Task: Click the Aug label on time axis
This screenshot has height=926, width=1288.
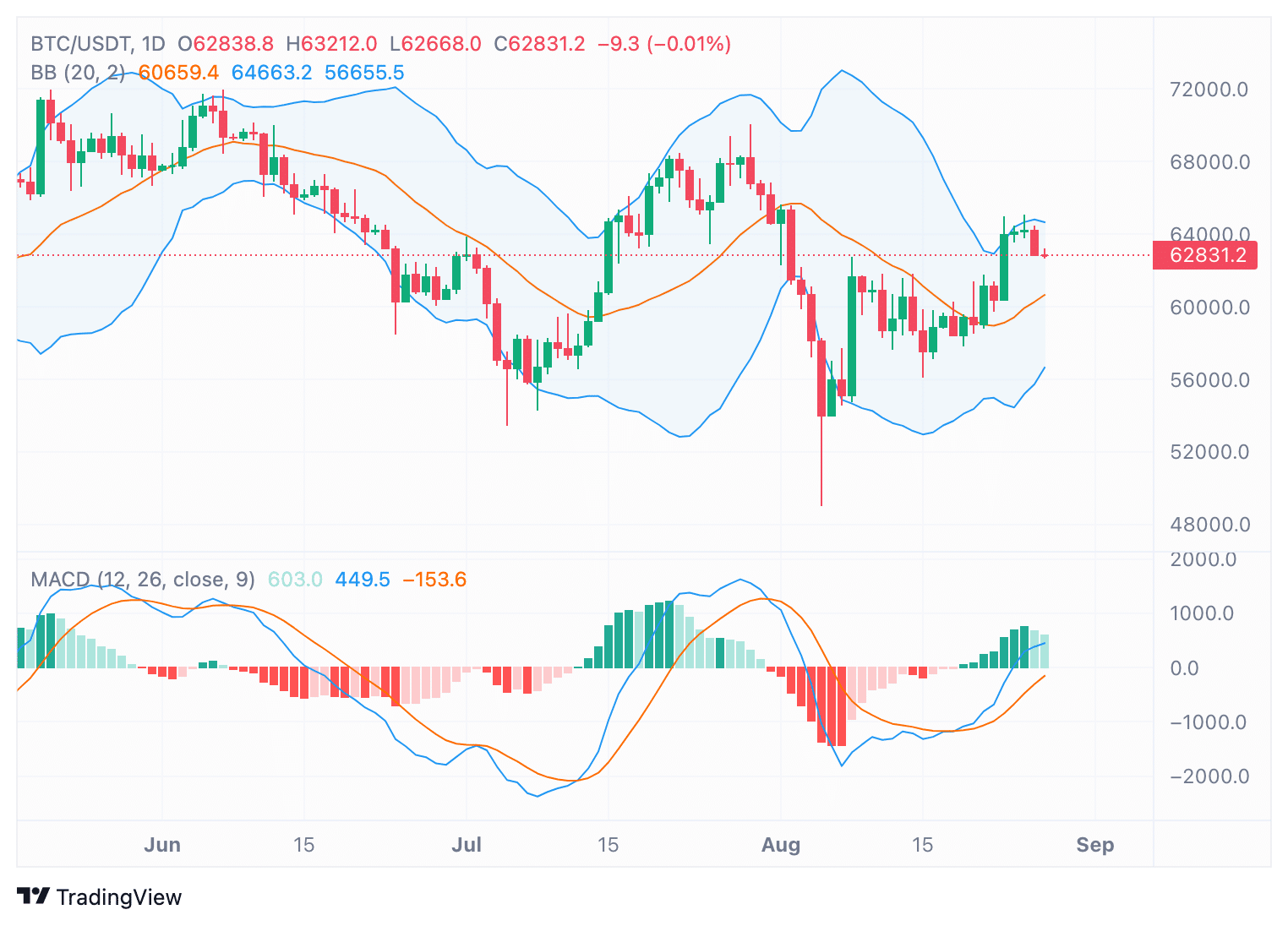Action: 781,845
